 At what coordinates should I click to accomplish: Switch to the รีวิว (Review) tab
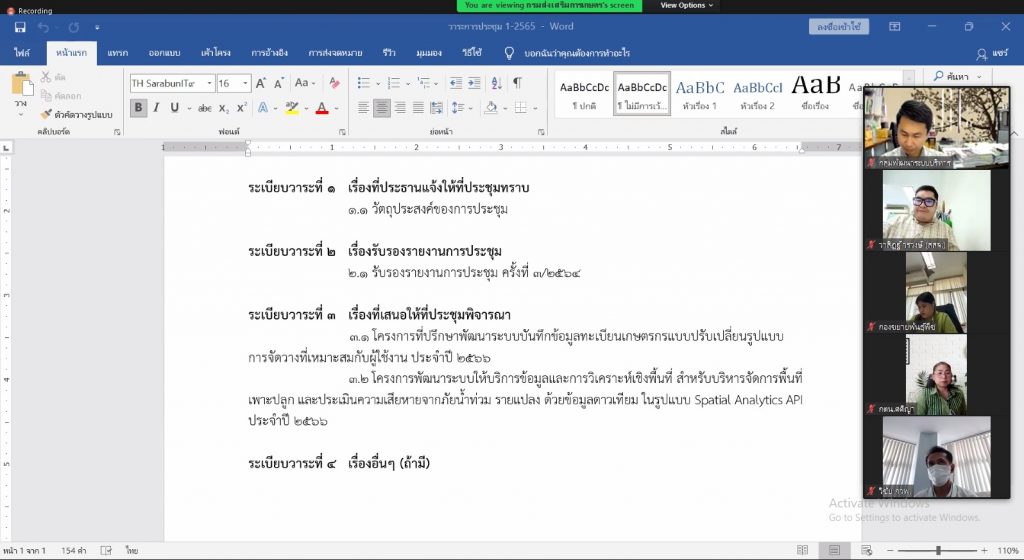[x=388, y=53]
